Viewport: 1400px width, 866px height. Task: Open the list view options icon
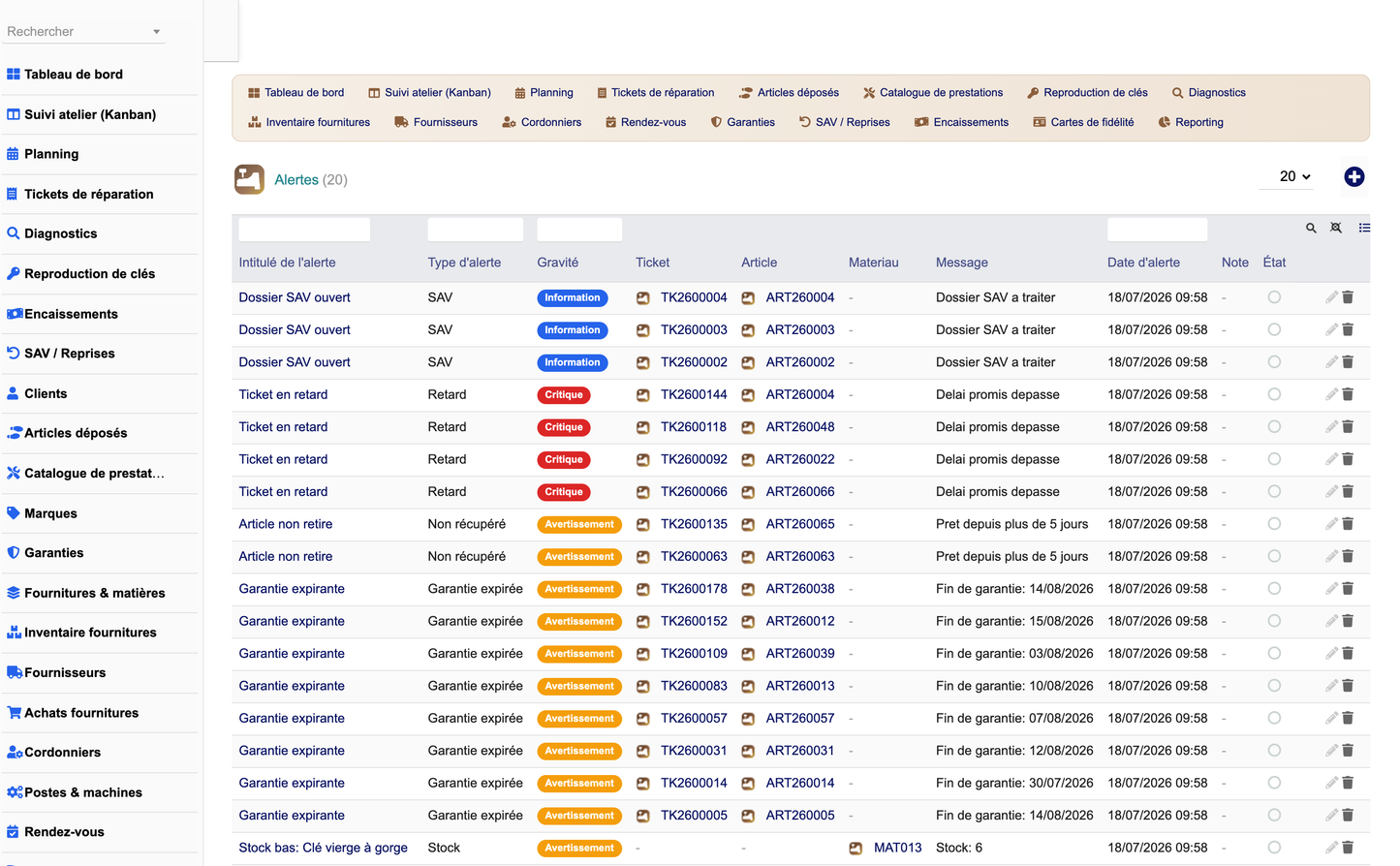(x=1364, y=229)
